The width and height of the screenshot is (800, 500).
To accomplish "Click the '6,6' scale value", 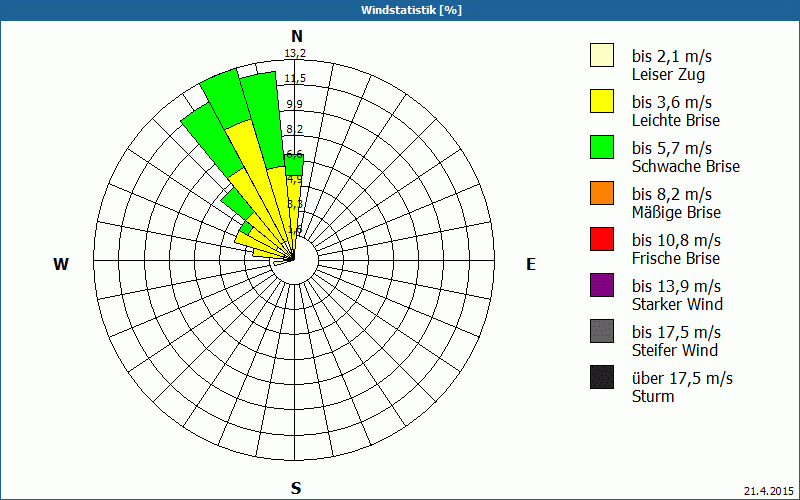I will coord(294,154).
